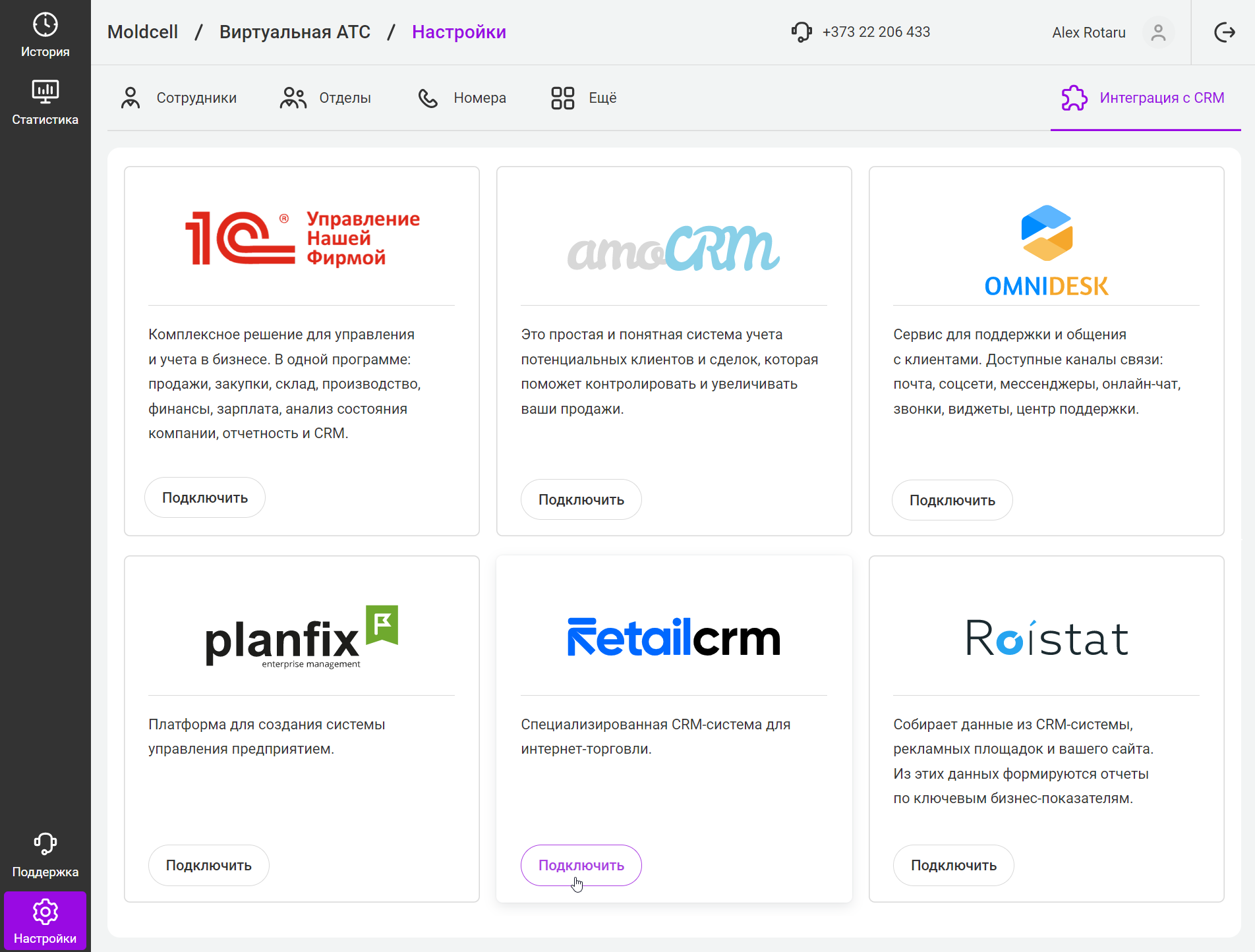Click retailcrm description starting Специализированная CRM-система

point(656,737)
